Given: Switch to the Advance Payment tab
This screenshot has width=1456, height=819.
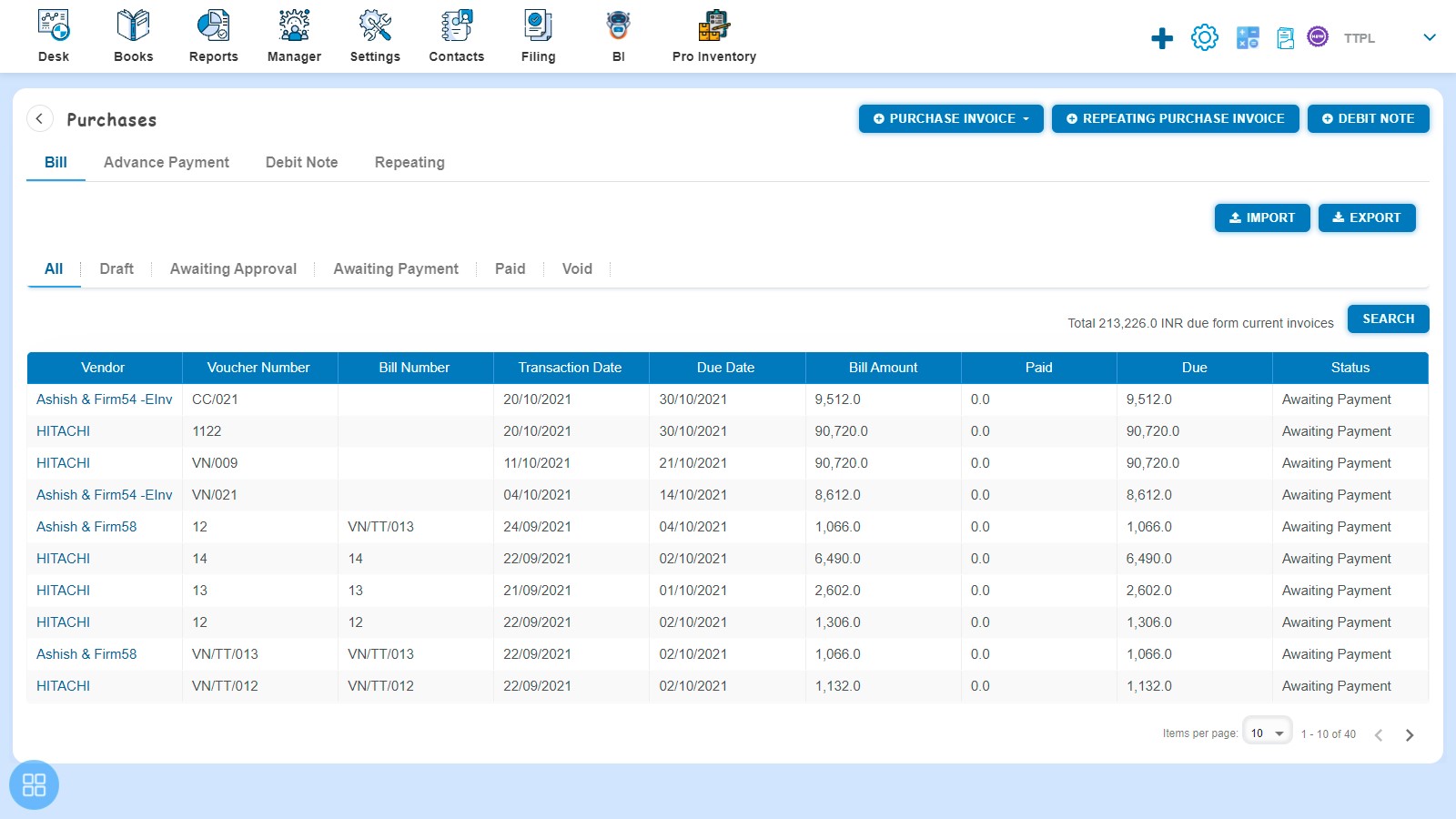Looking at the screenshot, I should pyautogui.click(x=167, y=162).
